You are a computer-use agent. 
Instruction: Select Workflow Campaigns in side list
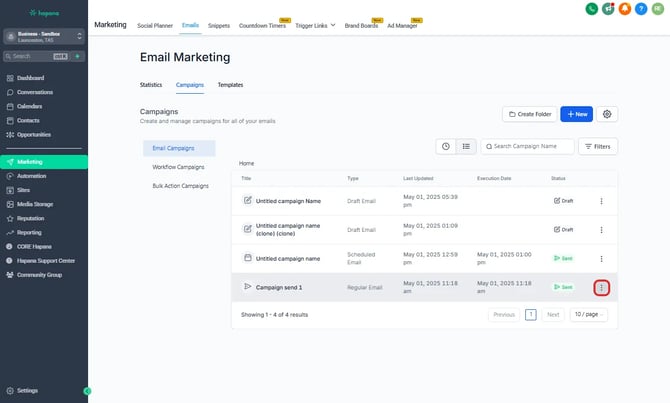178,167
